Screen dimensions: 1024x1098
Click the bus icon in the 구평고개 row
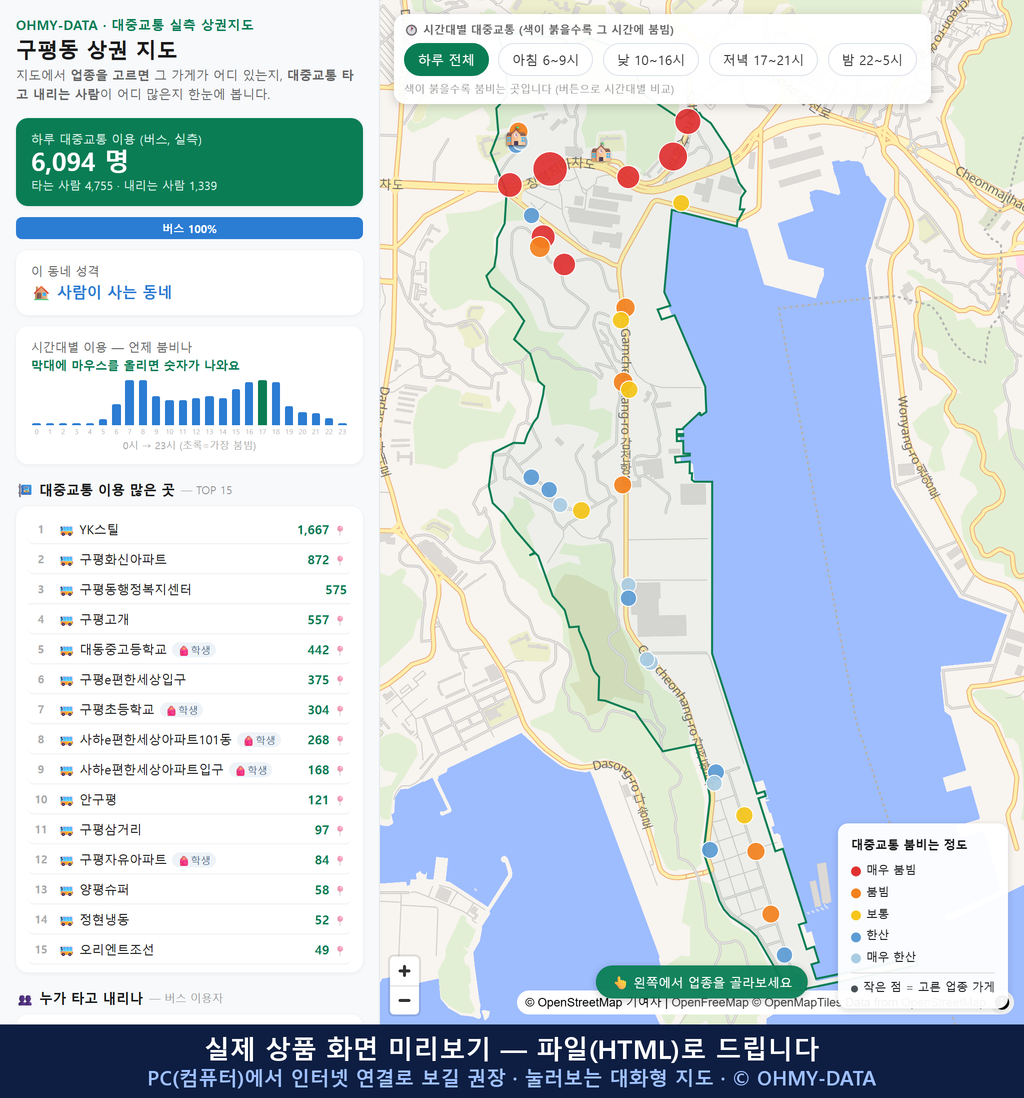(67, 620)
